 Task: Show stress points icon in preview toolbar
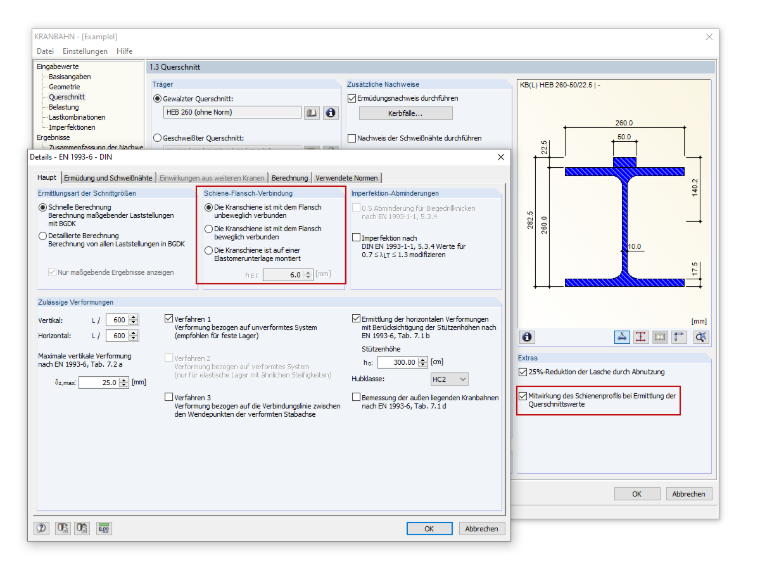(641, 337)
